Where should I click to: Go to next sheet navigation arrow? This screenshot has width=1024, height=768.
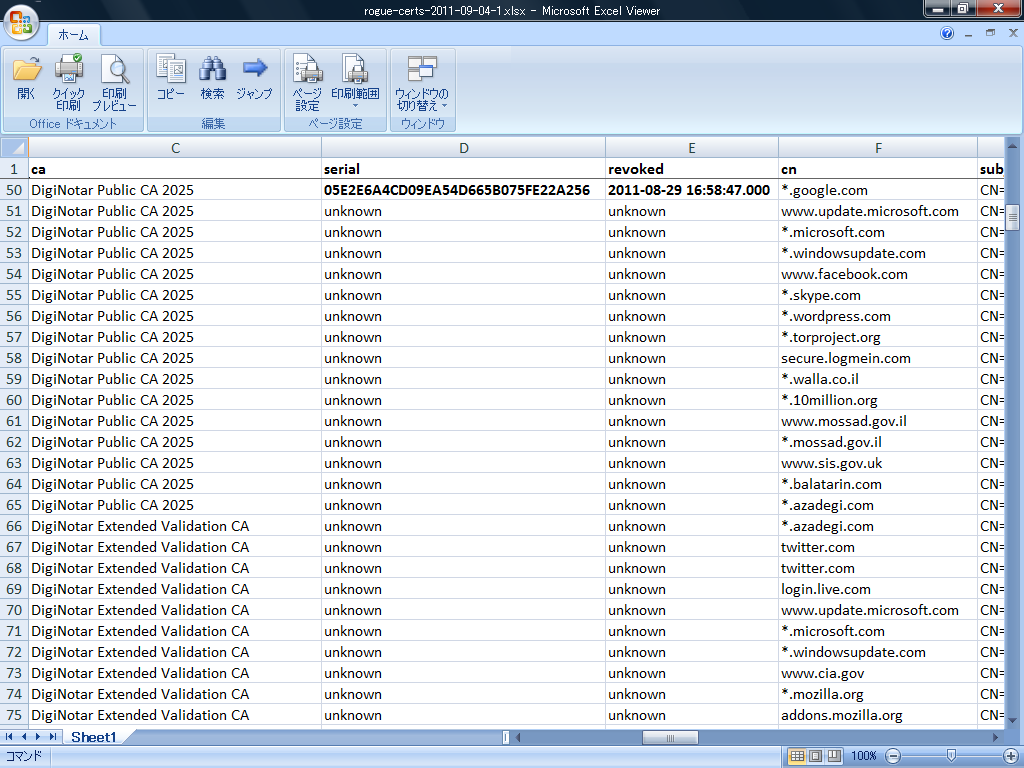tap(38, 737)
